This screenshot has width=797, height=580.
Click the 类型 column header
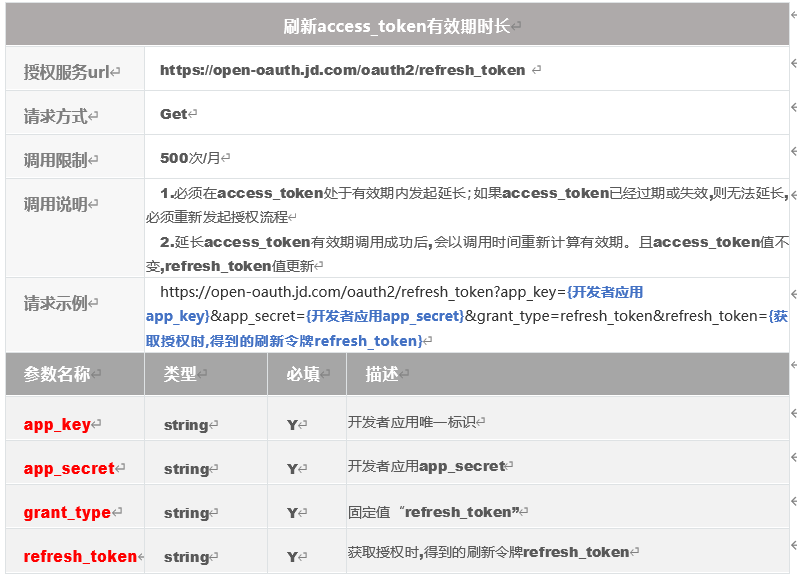pos(206,374)
